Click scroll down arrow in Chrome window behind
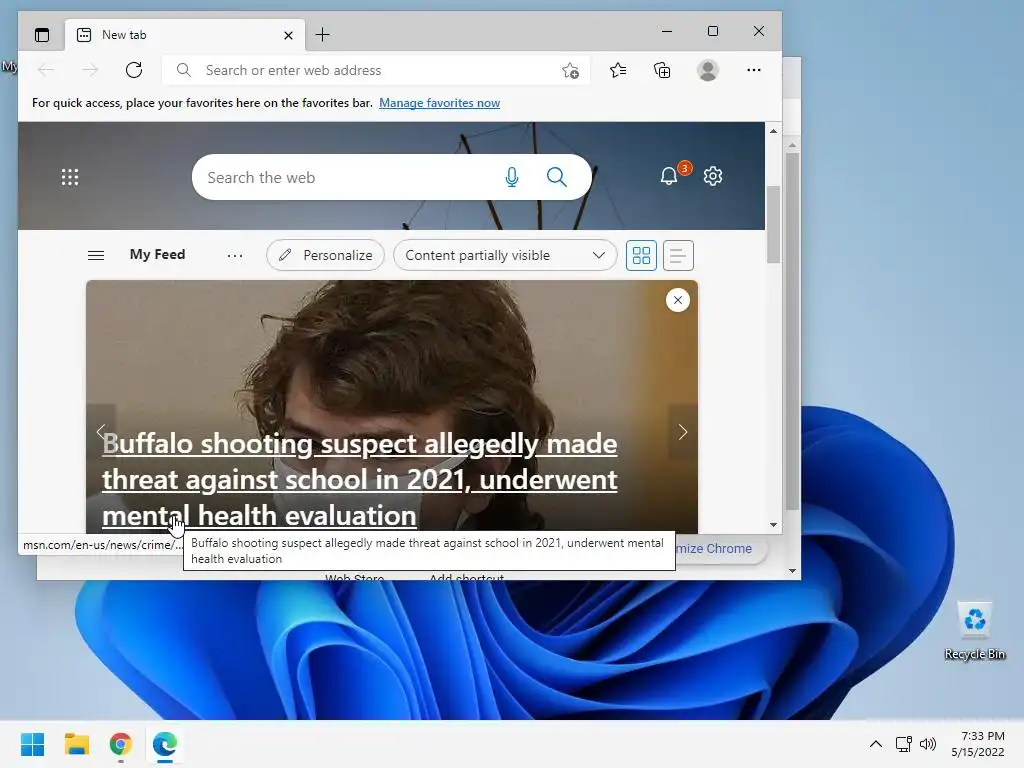Image resolution: width=1024 pixels, height=768 pixels. tap(792, 571)
